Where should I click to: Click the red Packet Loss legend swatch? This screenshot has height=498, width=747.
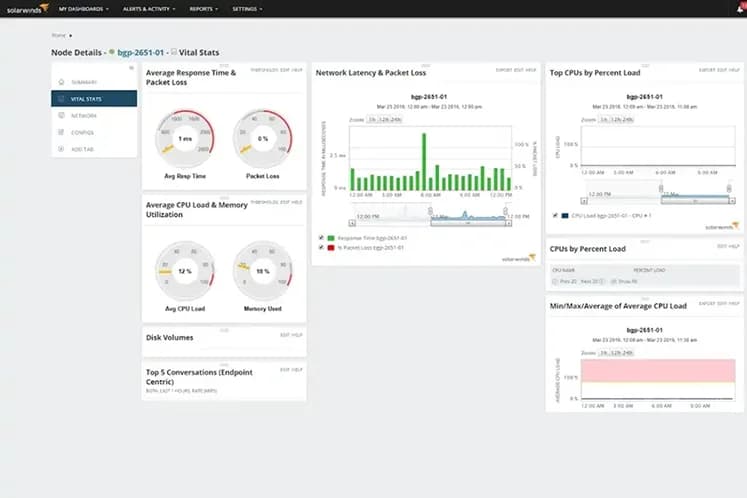(x=331, y=248)
